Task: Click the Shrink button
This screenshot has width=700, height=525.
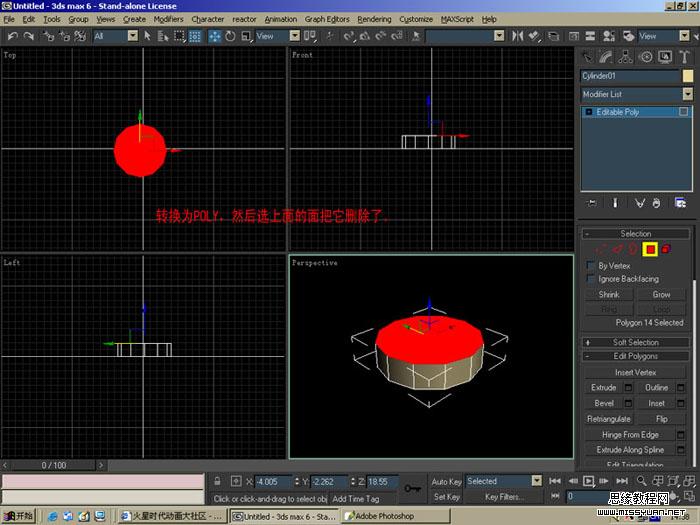Action: pos(609,295)
